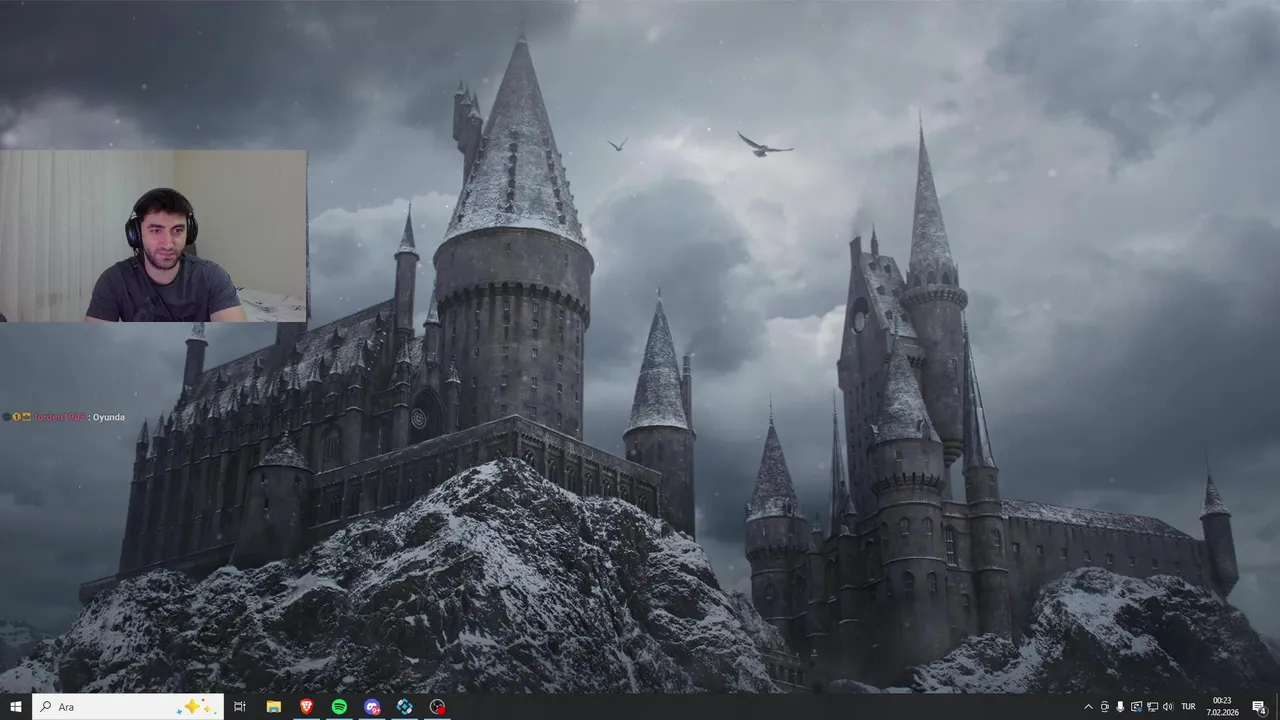Viewport: 1280px width, 720px height.
Task: Click the display tray icon with the blue dot
Action: click(x=1136, y=707)
